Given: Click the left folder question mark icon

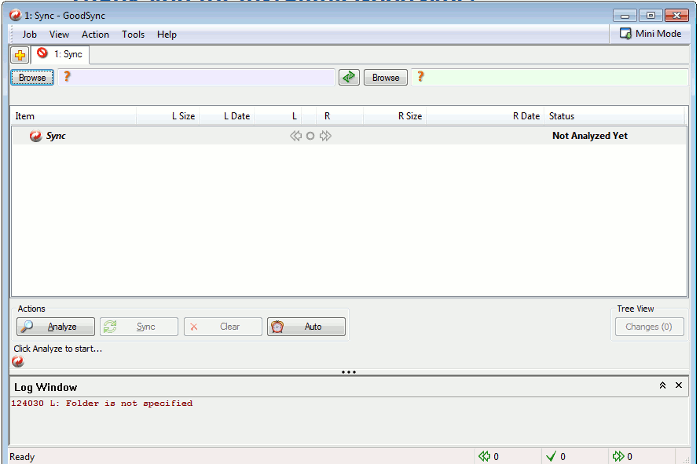Looking at the screenshot, I should tap(67, 76).
